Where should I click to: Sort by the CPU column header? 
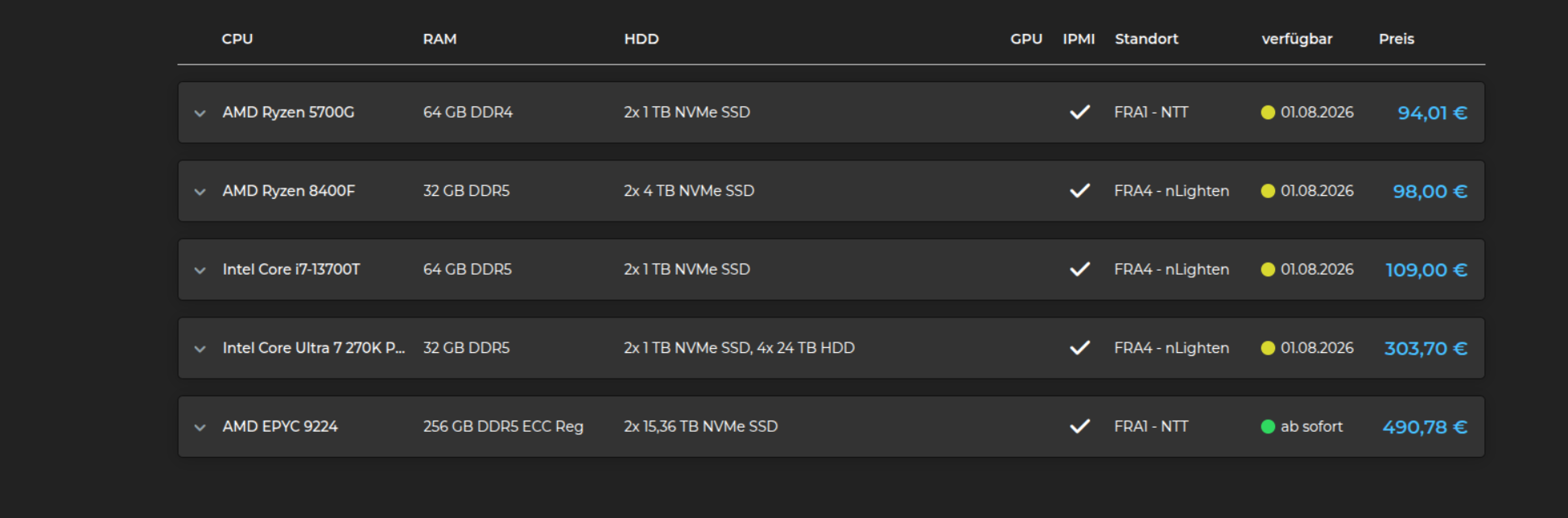237,39
